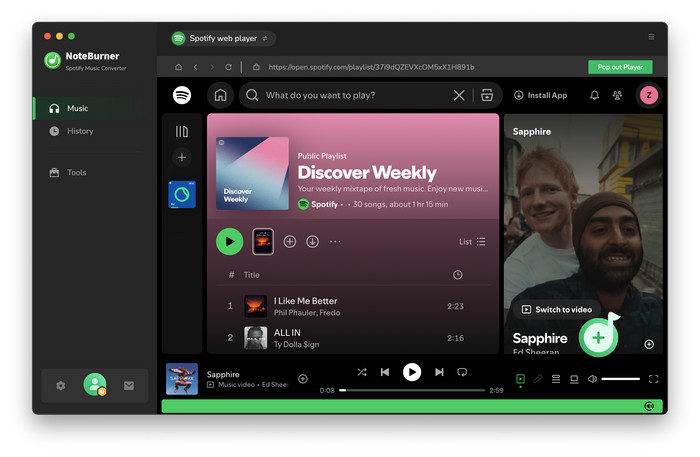Create a playlist with the plus icon

[182, 158]
